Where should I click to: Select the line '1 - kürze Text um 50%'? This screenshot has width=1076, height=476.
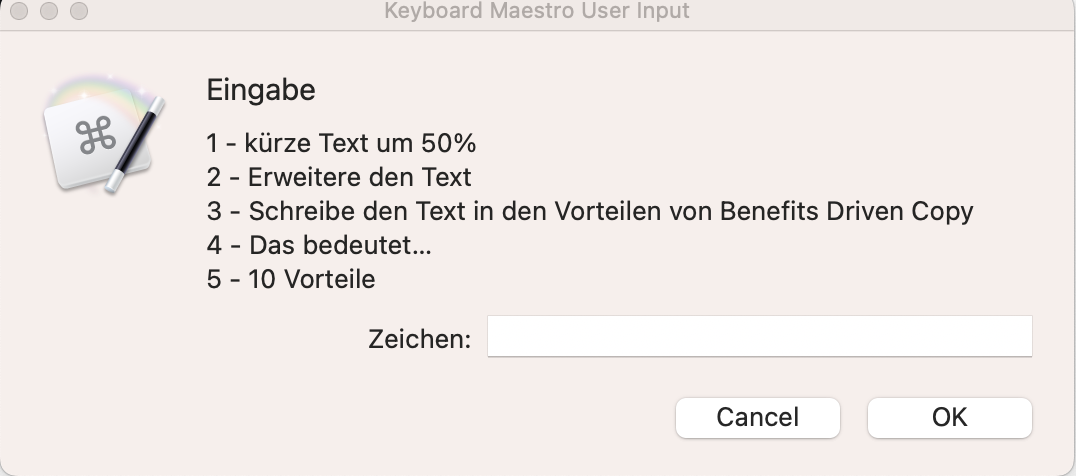tap(341, 143)
